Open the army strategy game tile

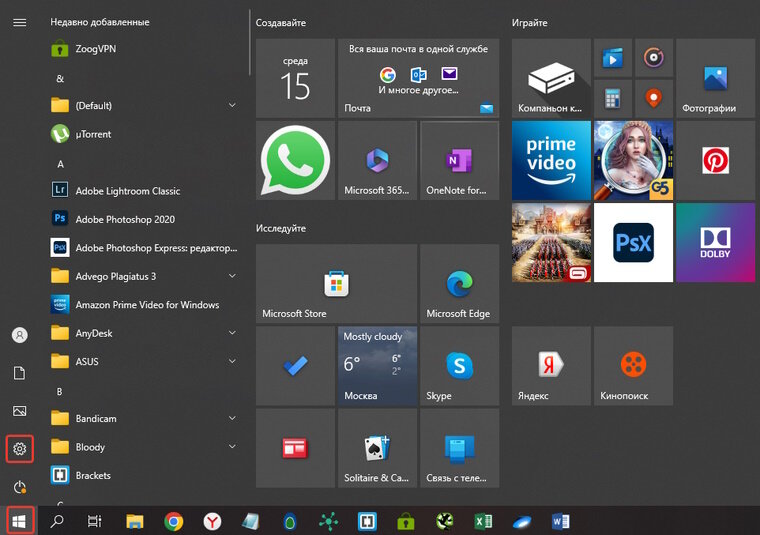[551, 242]
